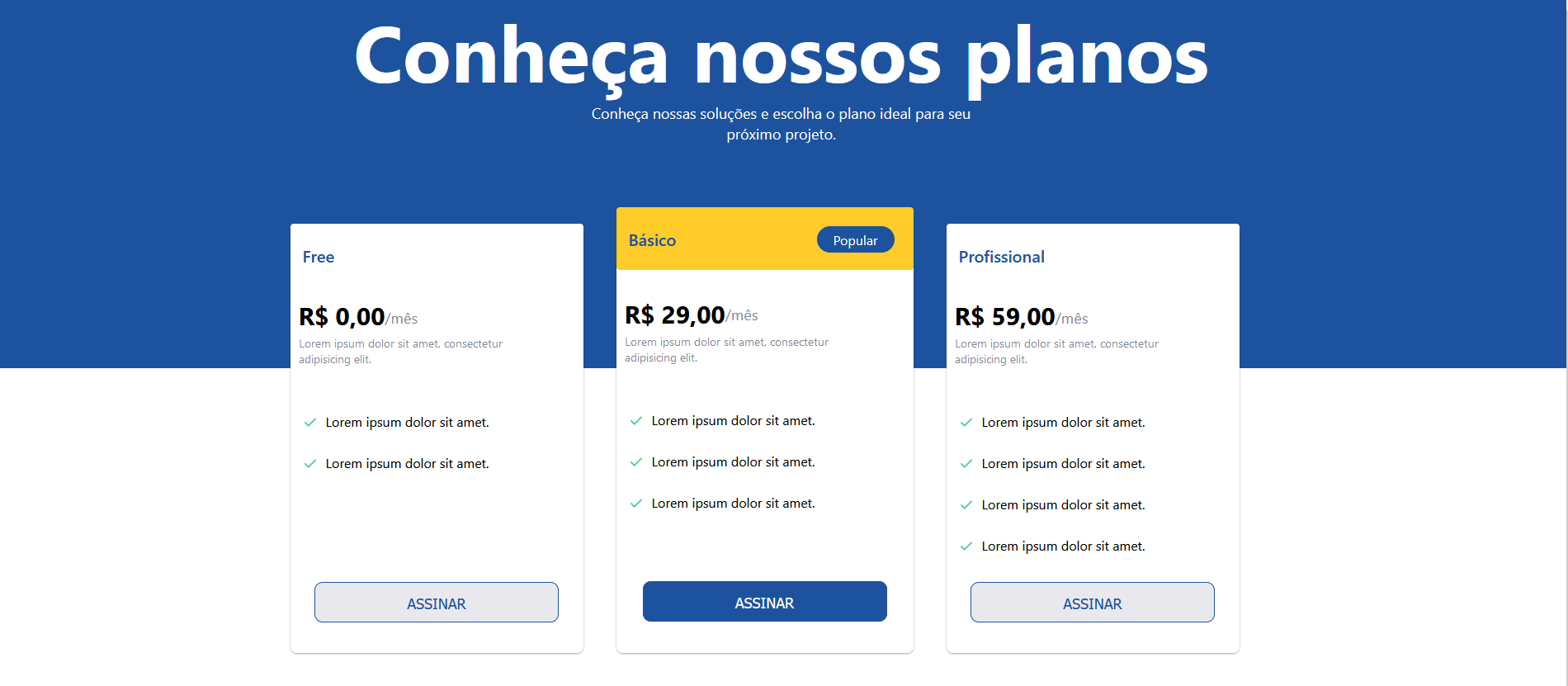
Task: Click the ASSINAR button on Free plan
Action: coord(436,602)
